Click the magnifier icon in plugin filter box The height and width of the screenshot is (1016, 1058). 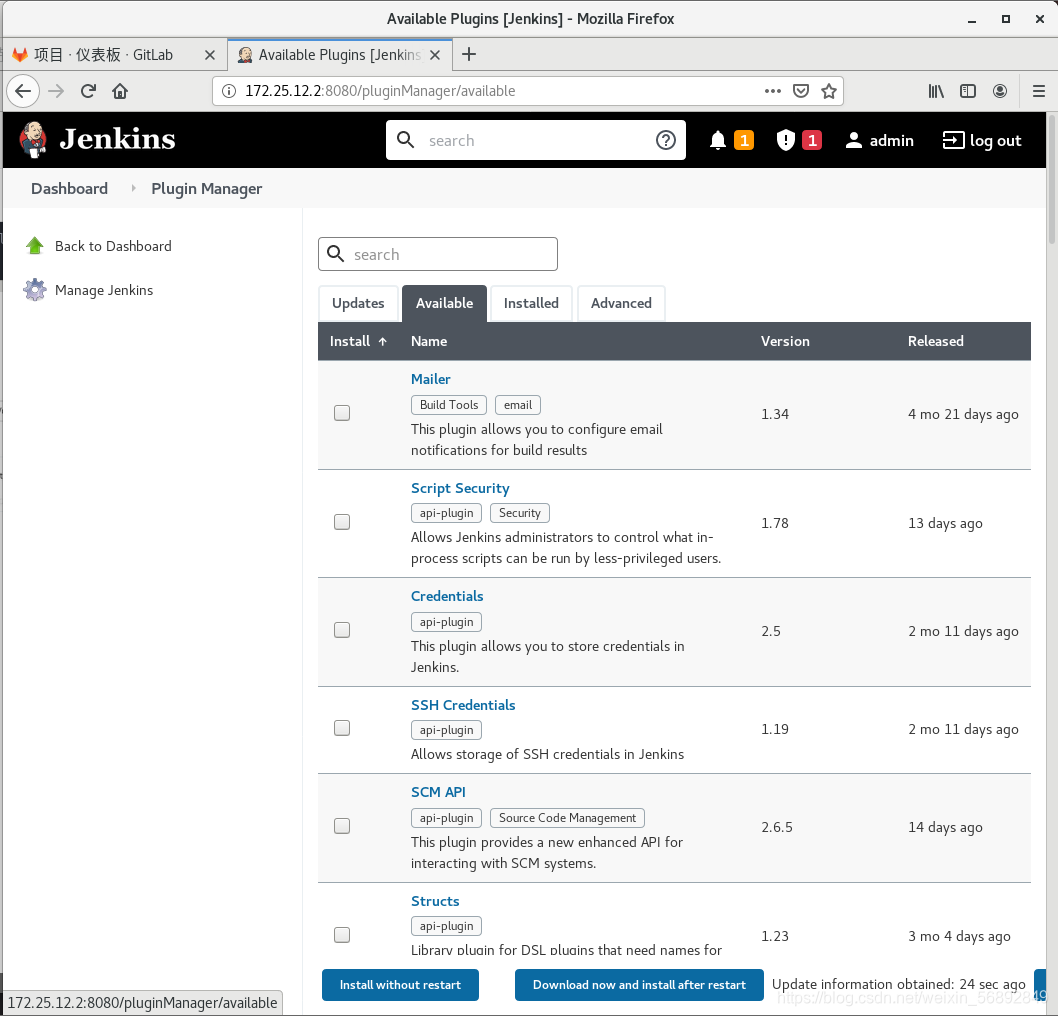coord(335,254)
